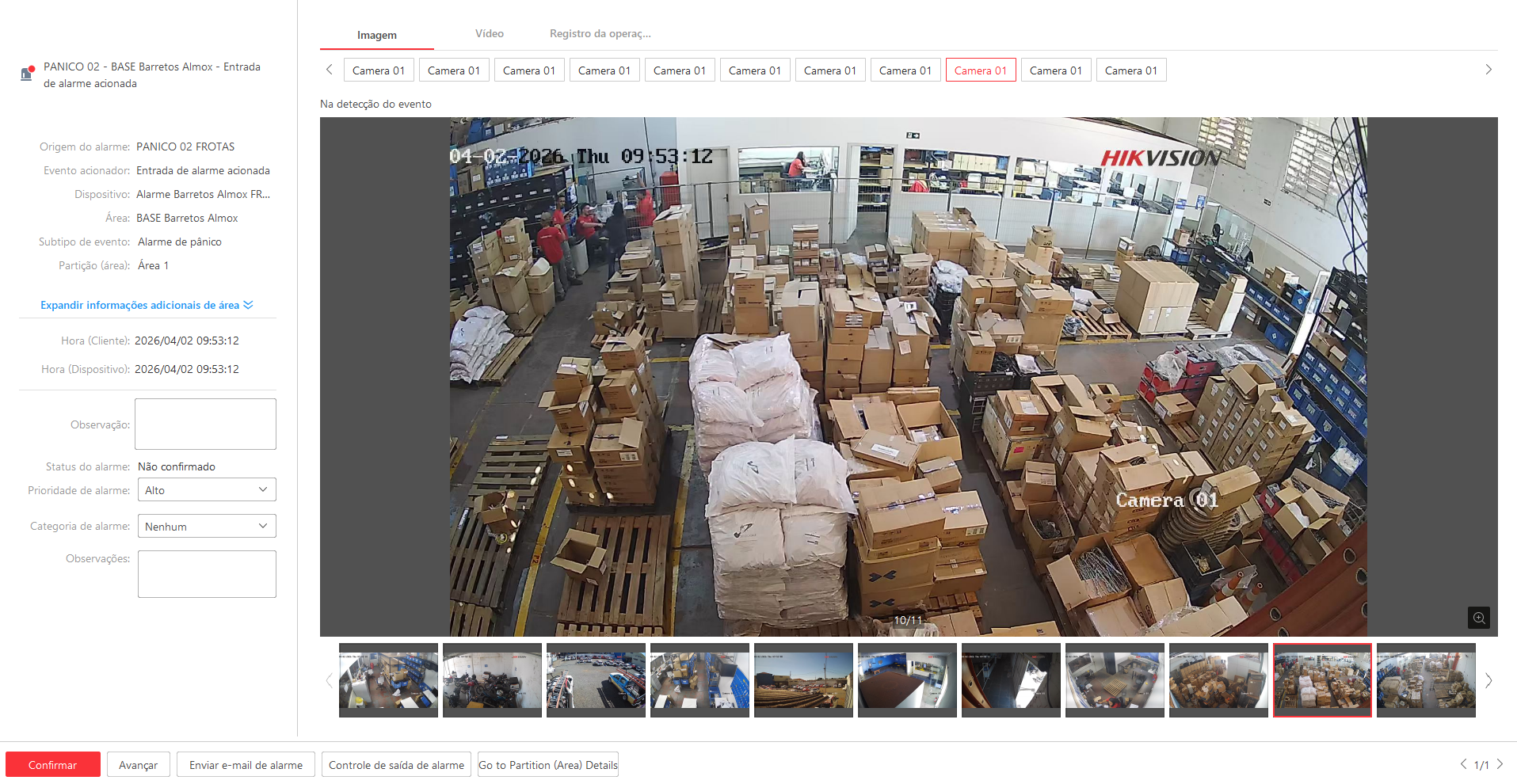Viewport: 1517px width, 784px height.
Task: Click Controle de saída de alarme
Action: (396, 765)
